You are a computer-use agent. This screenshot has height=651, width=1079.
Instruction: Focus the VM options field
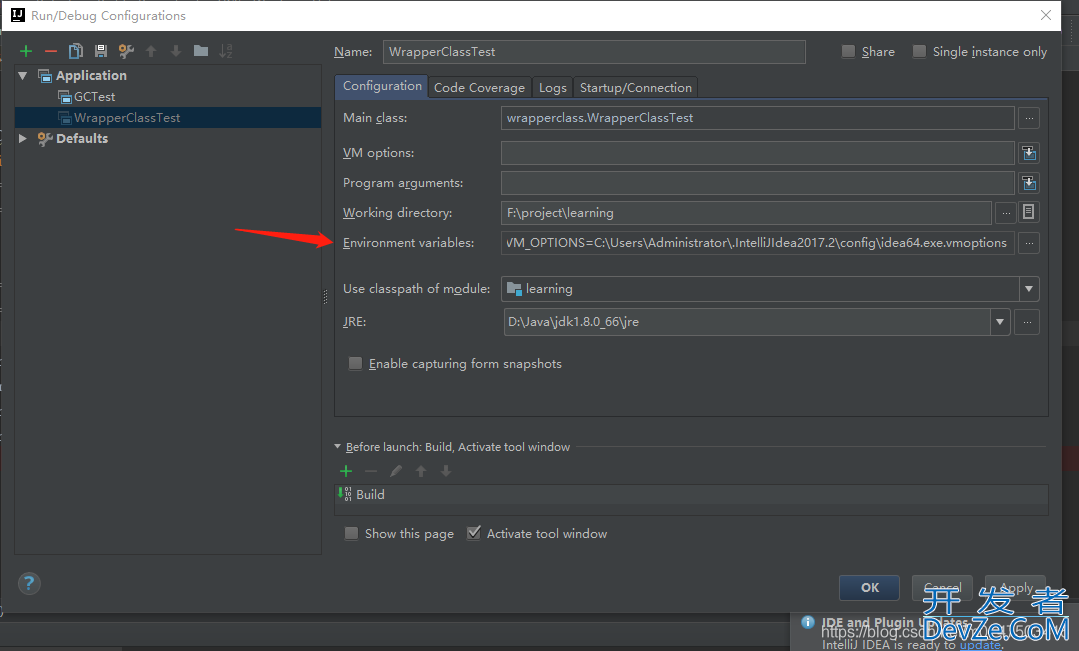[x=758, y=153]
